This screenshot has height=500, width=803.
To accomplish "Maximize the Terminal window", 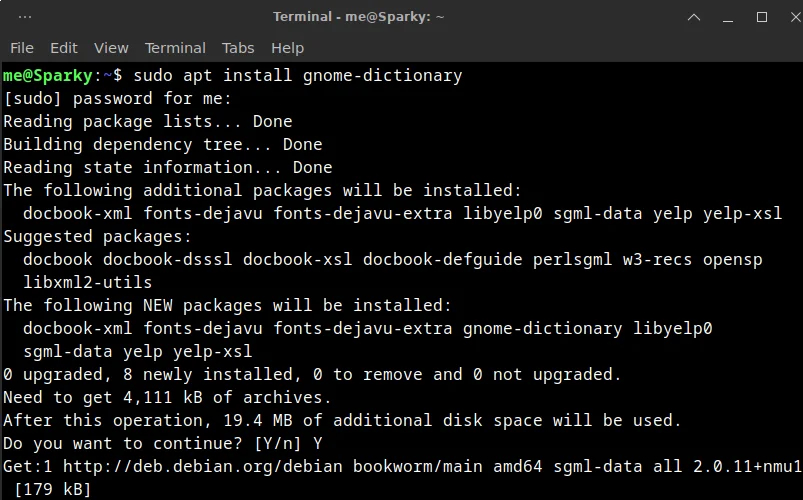I will pos(761,17).
